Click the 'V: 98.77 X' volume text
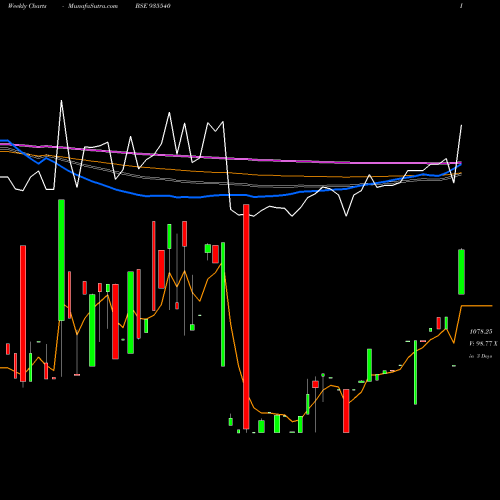The height and width of the screenshot is (500, 500). [x=483, y=344]
